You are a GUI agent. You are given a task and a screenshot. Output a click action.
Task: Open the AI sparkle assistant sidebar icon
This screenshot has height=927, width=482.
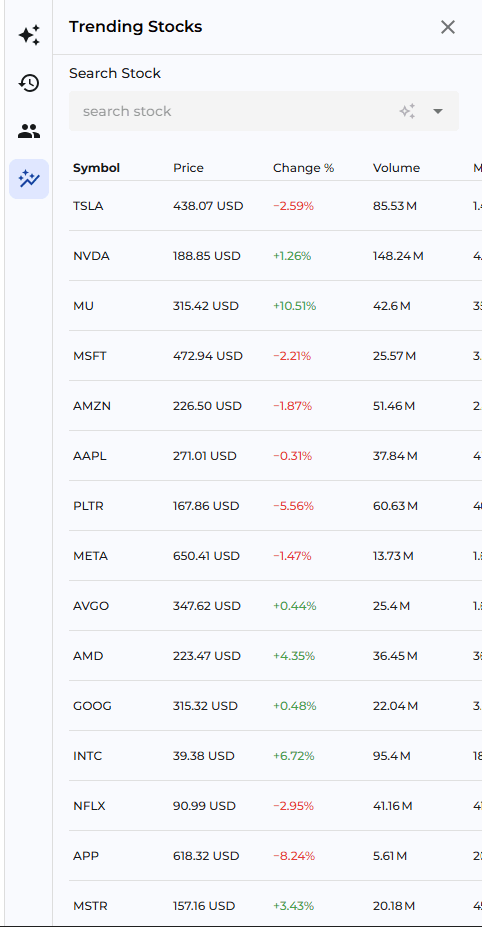29,35
